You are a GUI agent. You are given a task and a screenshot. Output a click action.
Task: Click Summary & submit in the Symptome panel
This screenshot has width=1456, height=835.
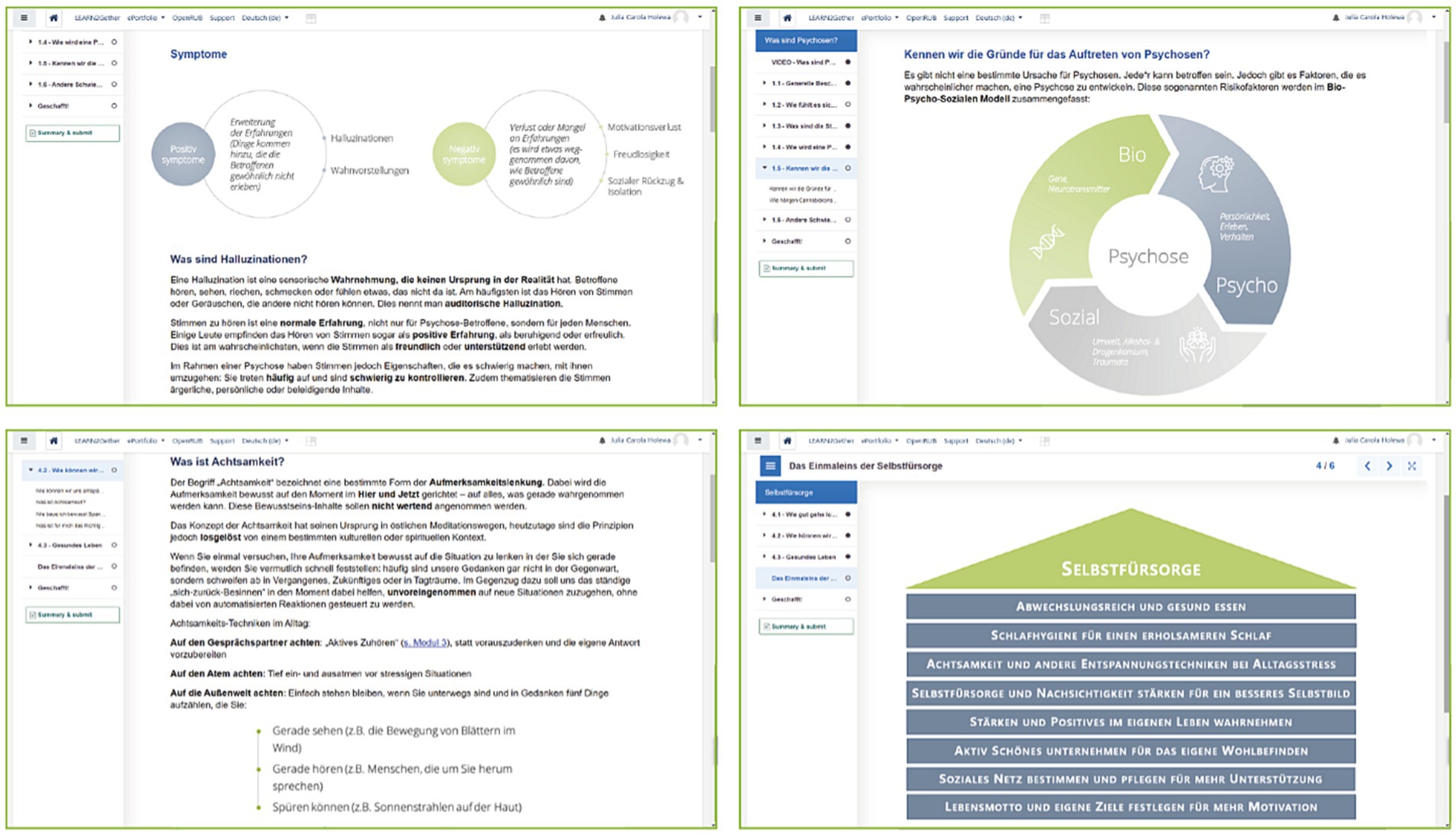(72, 133)
